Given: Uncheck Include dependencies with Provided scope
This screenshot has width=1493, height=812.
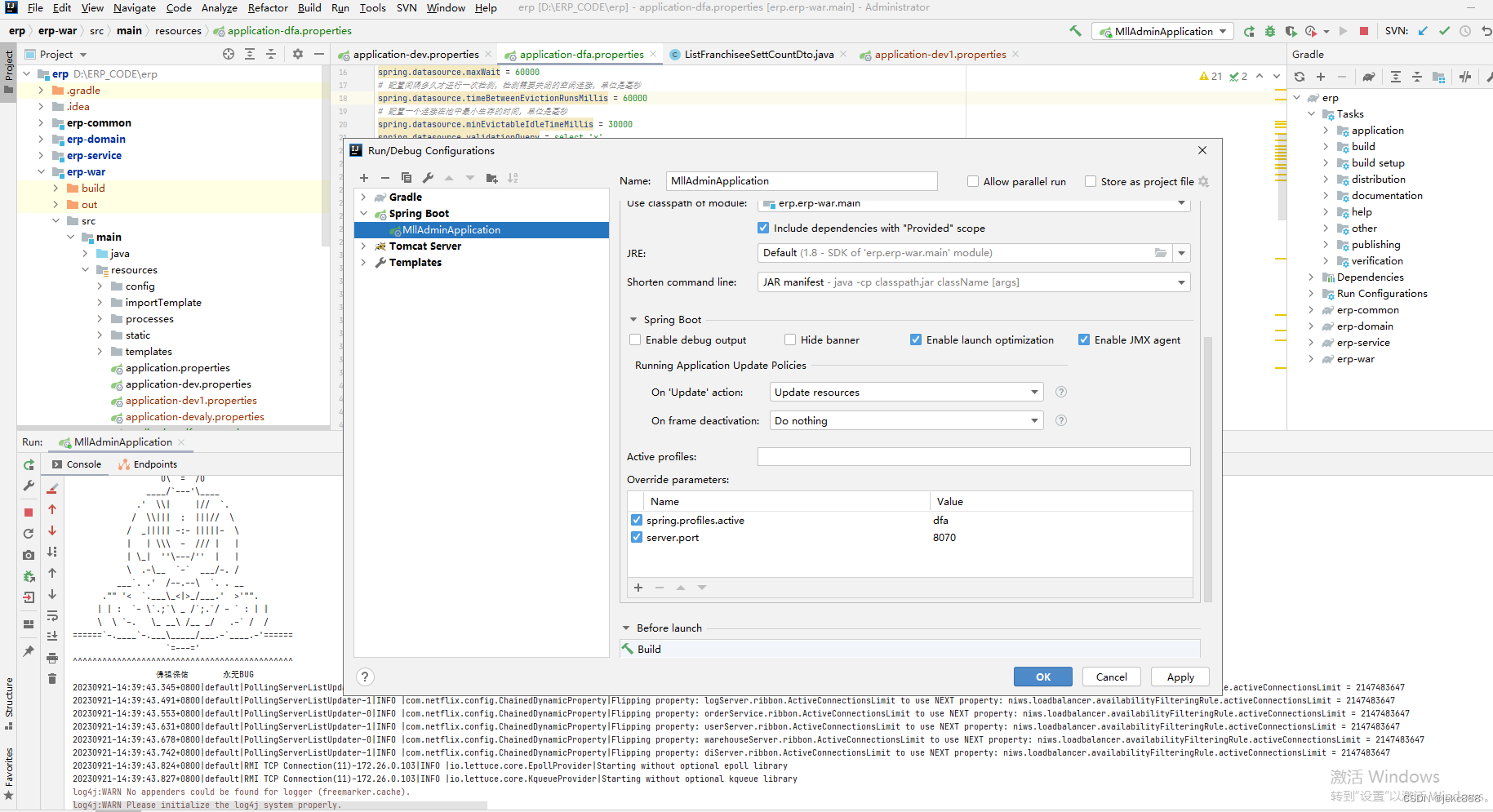Looking at the screenshot, I should click(x=763, y=228).
